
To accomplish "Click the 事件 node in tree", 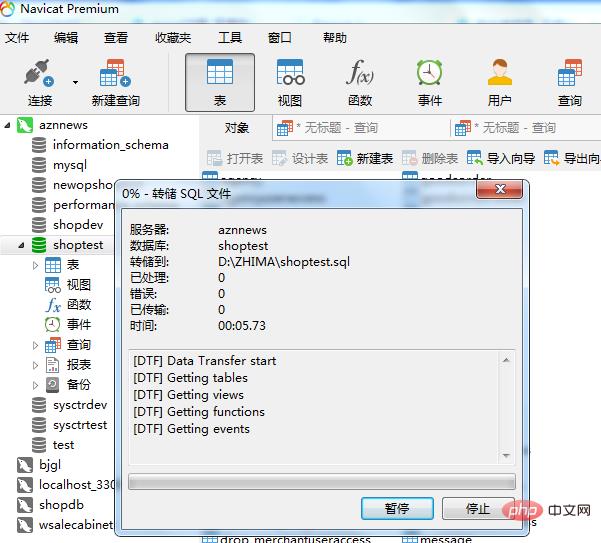I will click(x=68, y=325).
